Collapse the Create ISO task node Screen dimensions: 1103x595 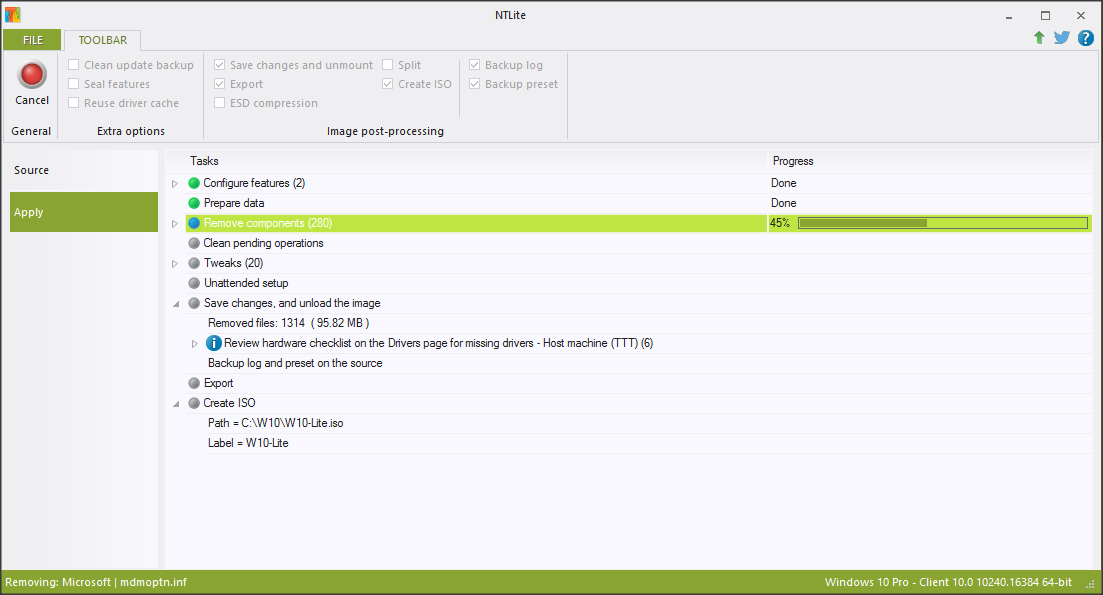175,404
